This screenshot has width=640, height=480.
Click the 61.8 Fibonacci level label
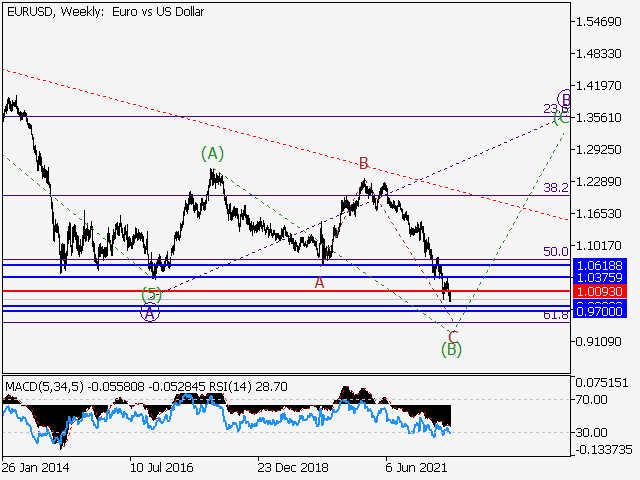[x=556, y=315]
